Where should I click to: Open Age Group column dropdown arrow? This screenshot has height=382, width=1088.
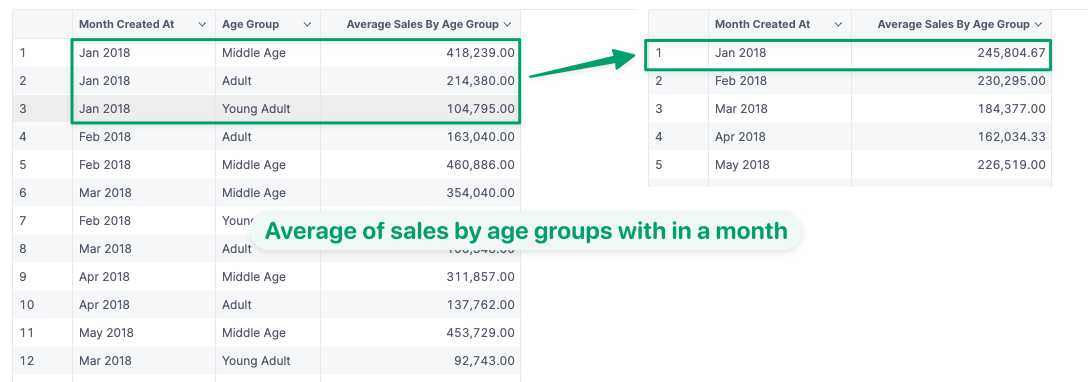click(307, 24)
